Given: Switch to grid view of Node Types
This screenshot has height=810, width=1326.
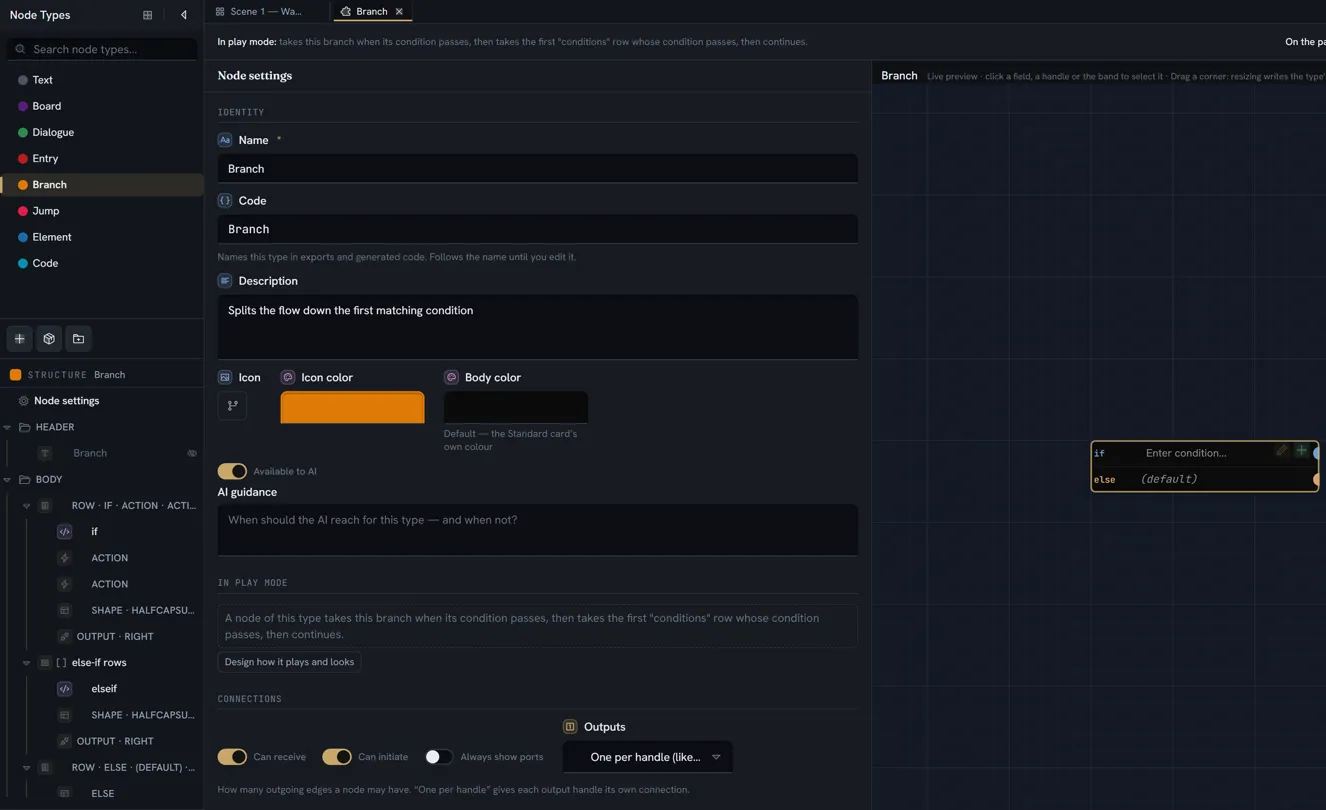Looking at the screenshot, I should click(147, 15).
